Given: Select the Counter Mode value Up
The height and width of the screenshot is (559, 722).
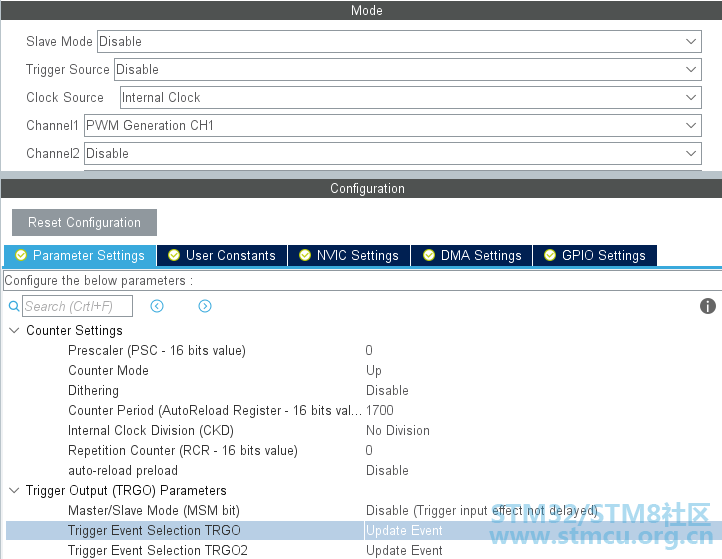Looking at the screenshot, I should pyautogui.click(x=373, y=371).
